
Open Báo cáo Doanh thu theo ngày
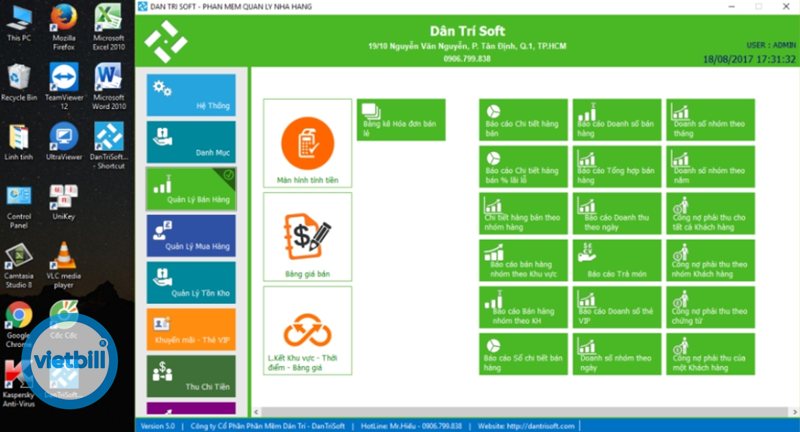coord(617,214)
